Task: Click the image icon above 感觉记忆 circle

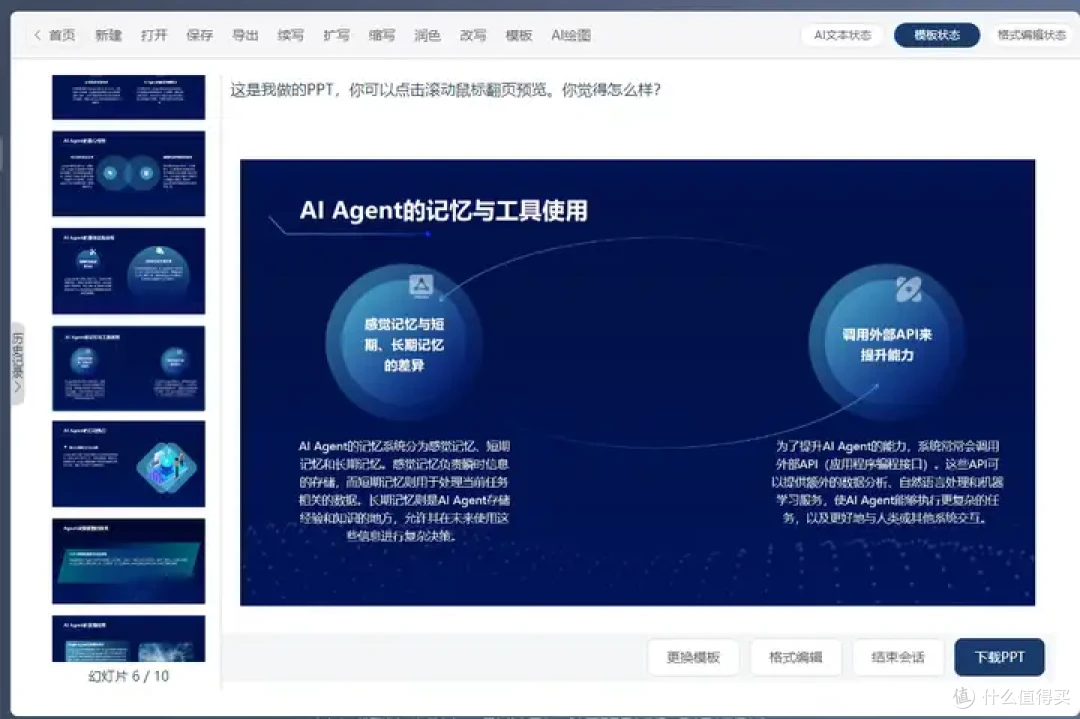Action: (x=421, y=284)
